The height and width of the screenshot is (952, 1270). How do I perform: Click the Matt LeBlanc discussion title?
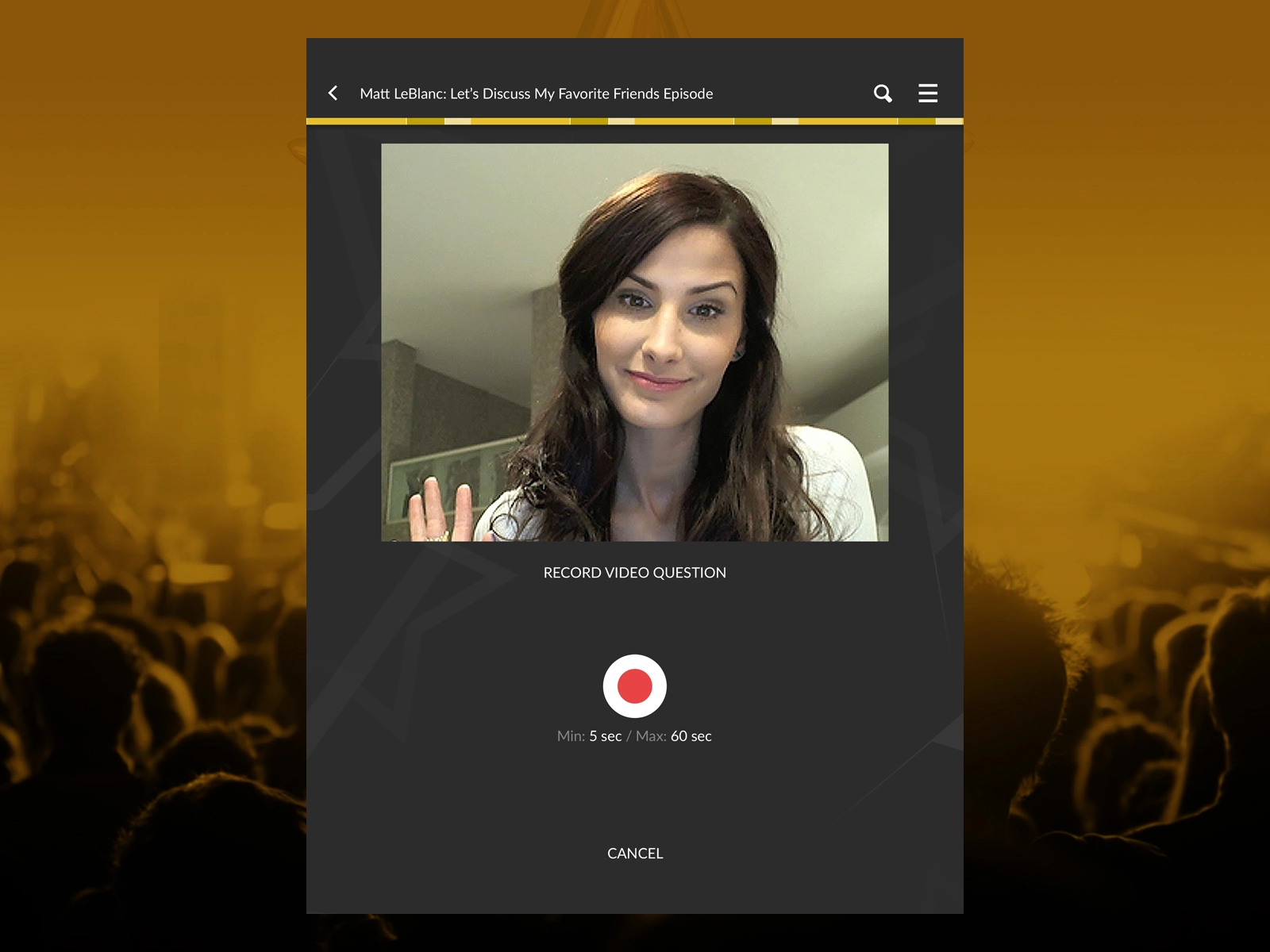click(x=536, y=94)
